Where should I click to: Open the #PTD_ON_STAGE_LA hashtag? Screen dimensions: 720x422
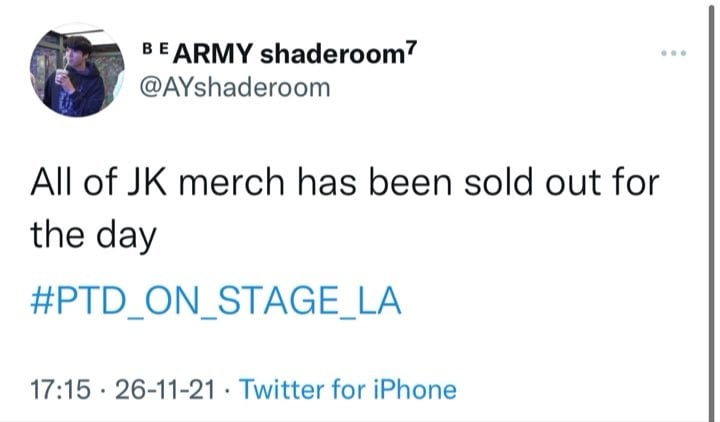216,300
